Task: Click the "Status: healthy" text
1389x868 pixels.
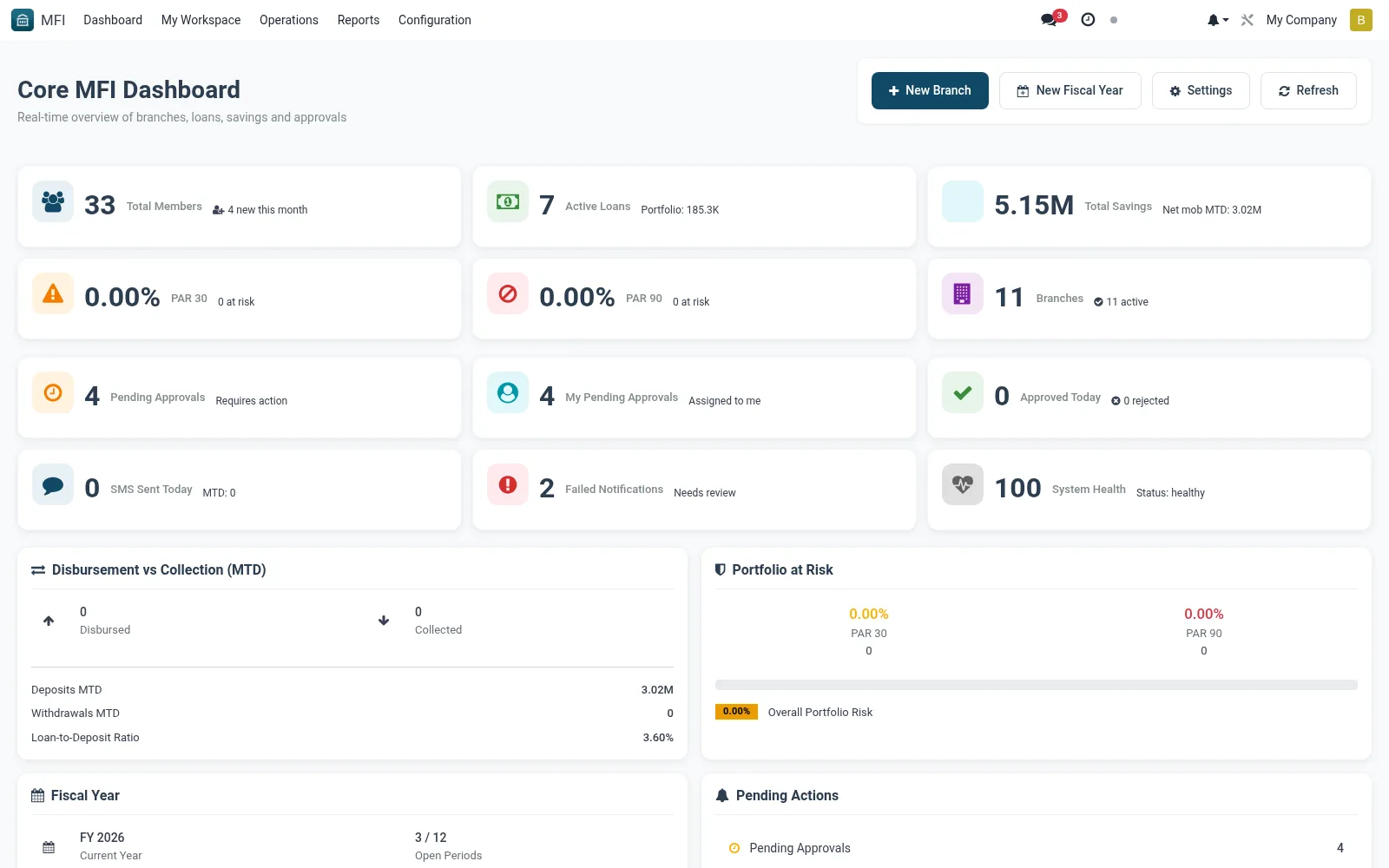Action: 1170,493
